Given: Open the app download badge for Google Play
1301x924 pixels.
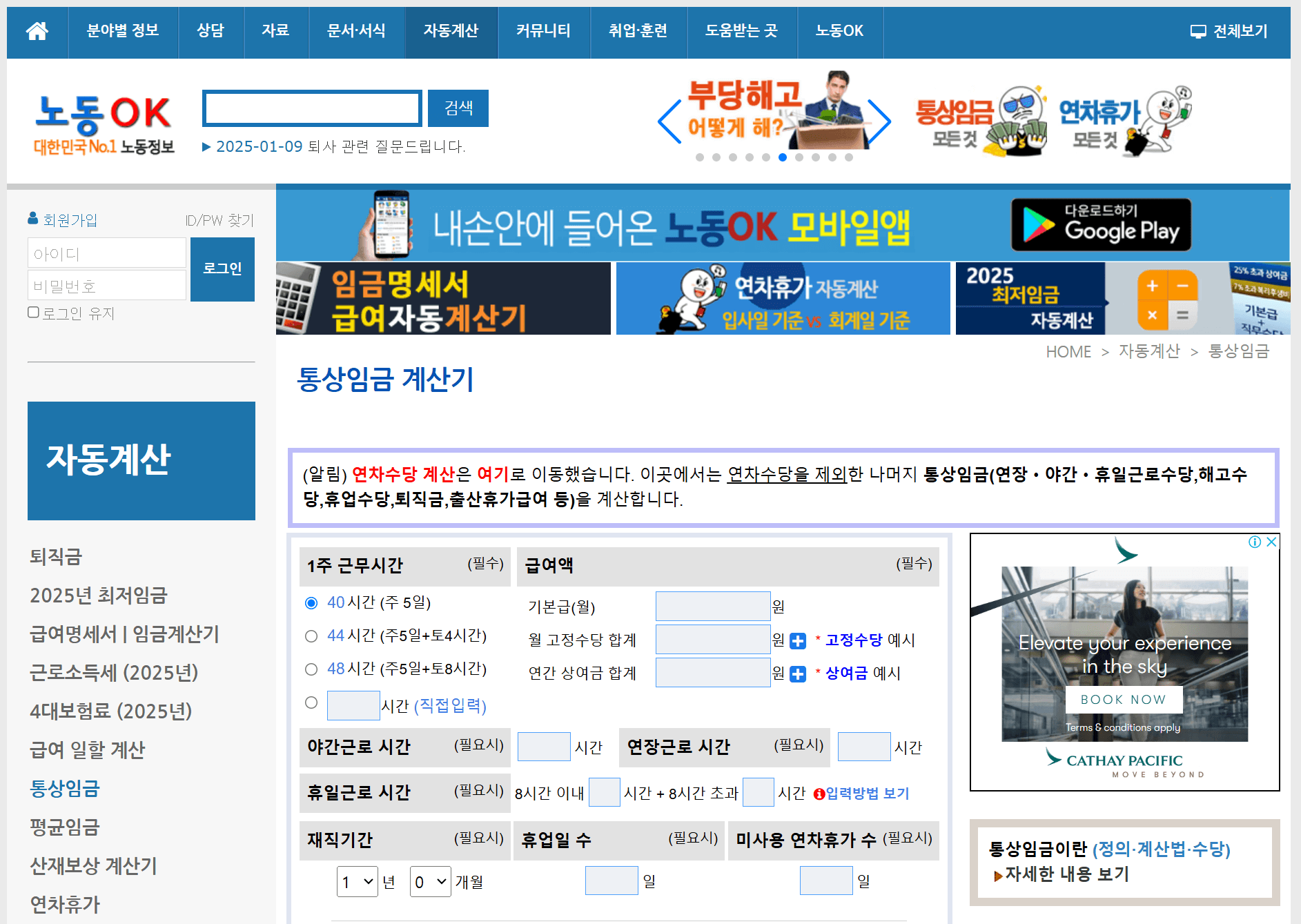Looking at the screenshot, I should pyautogui.click(x=1100, y=224).
